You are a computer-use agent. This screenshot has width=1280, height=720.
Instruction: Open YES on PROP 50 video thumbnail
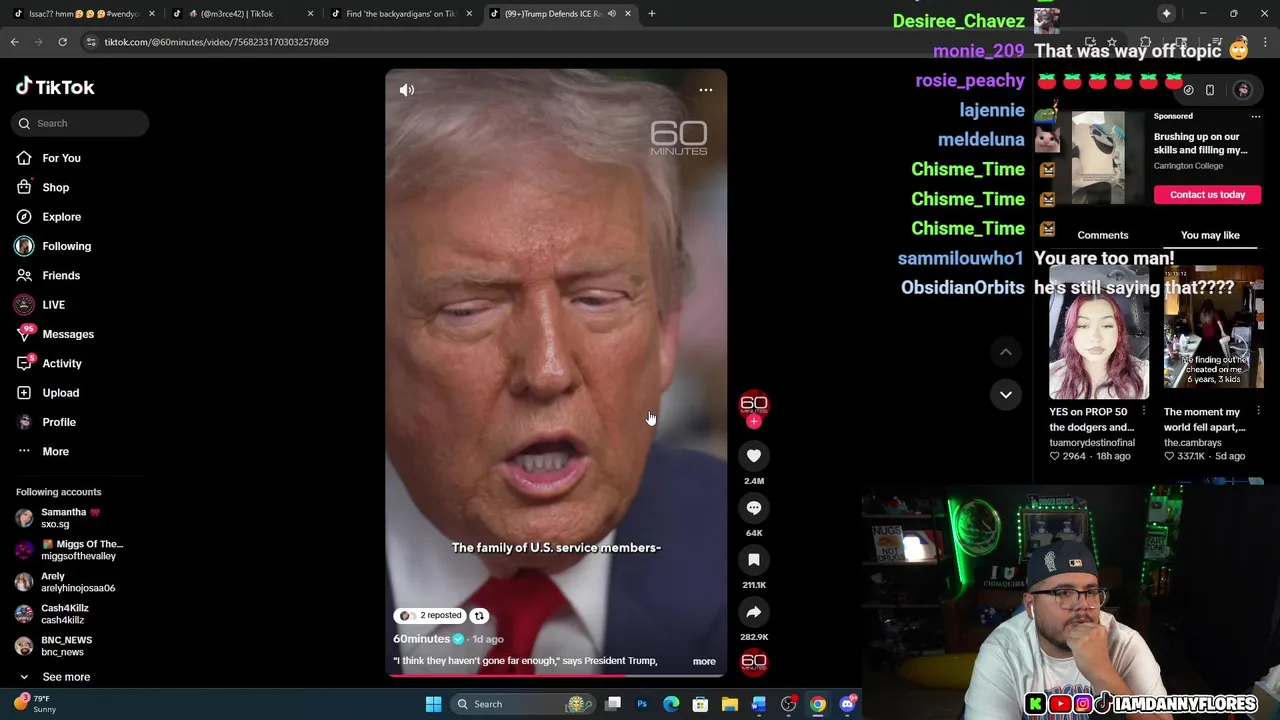pos(1098,333)
